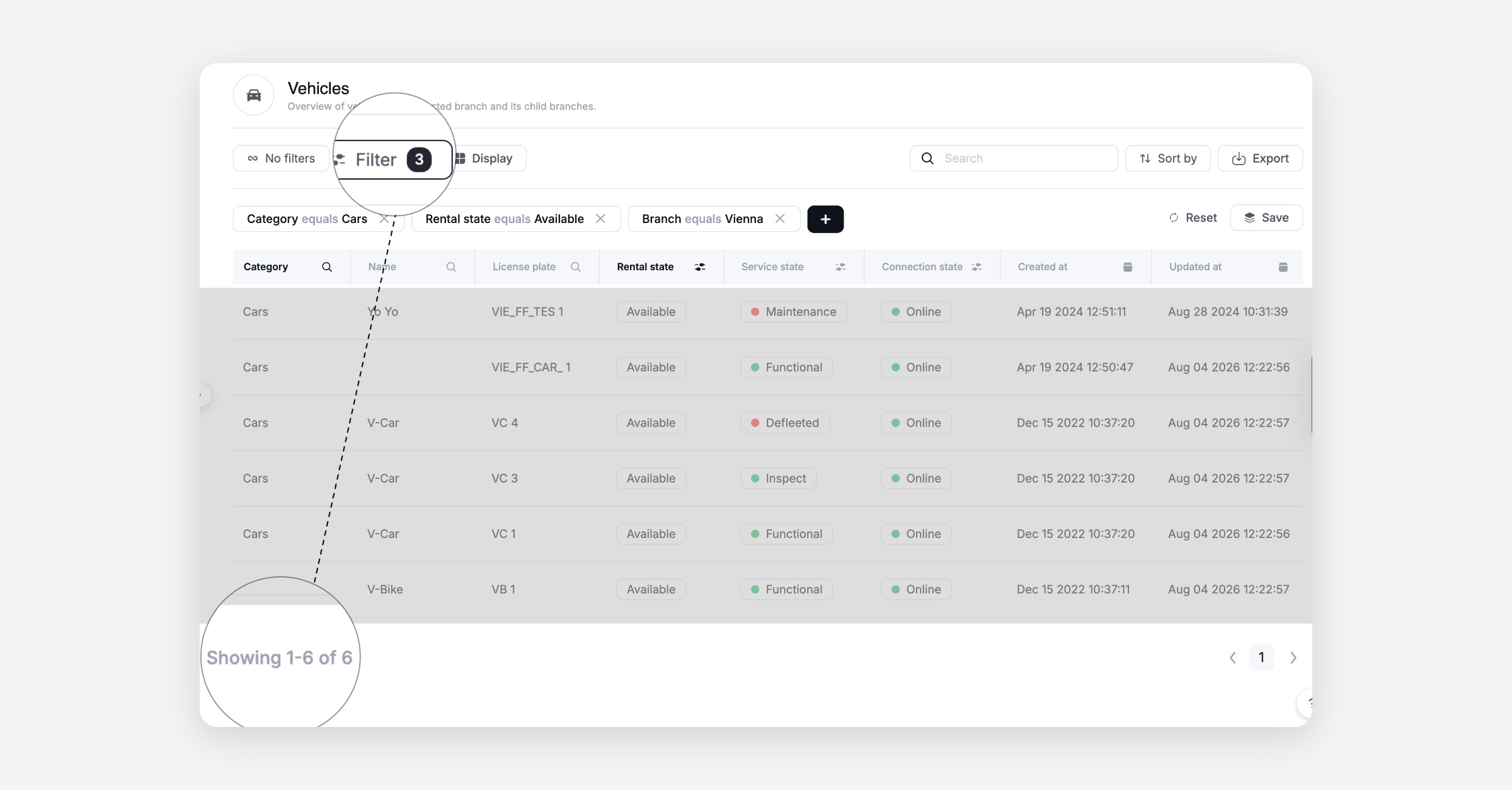Viewport: 1512px width, 790px height.
Task: Remove the Category equals Cars filter
Action: click(x=384, y=219)
